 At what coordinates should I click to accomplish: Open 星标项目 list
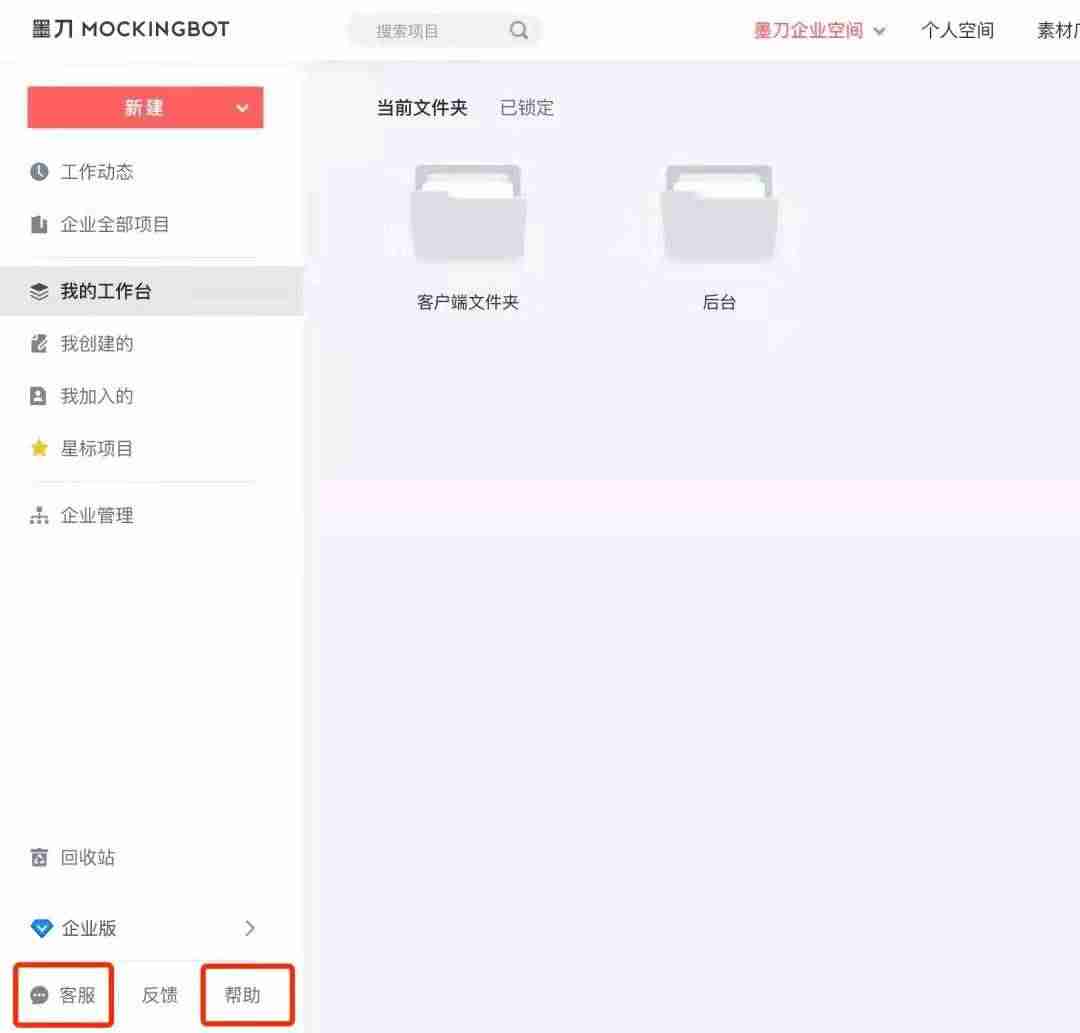(97, 448)
